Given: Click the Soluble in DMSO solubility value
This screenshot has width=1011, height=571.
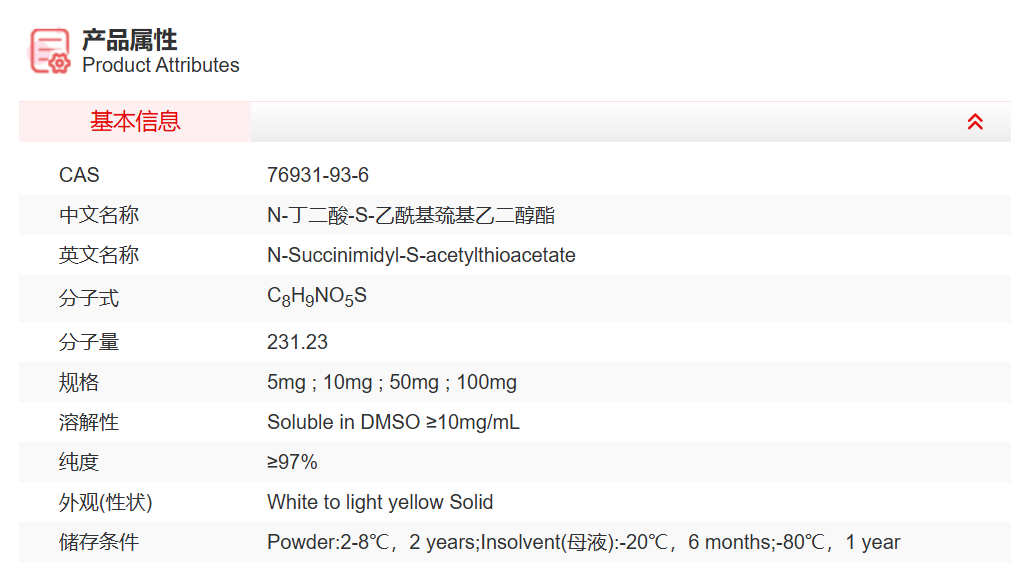Looking at the screenshot, I should pos(393,422).
